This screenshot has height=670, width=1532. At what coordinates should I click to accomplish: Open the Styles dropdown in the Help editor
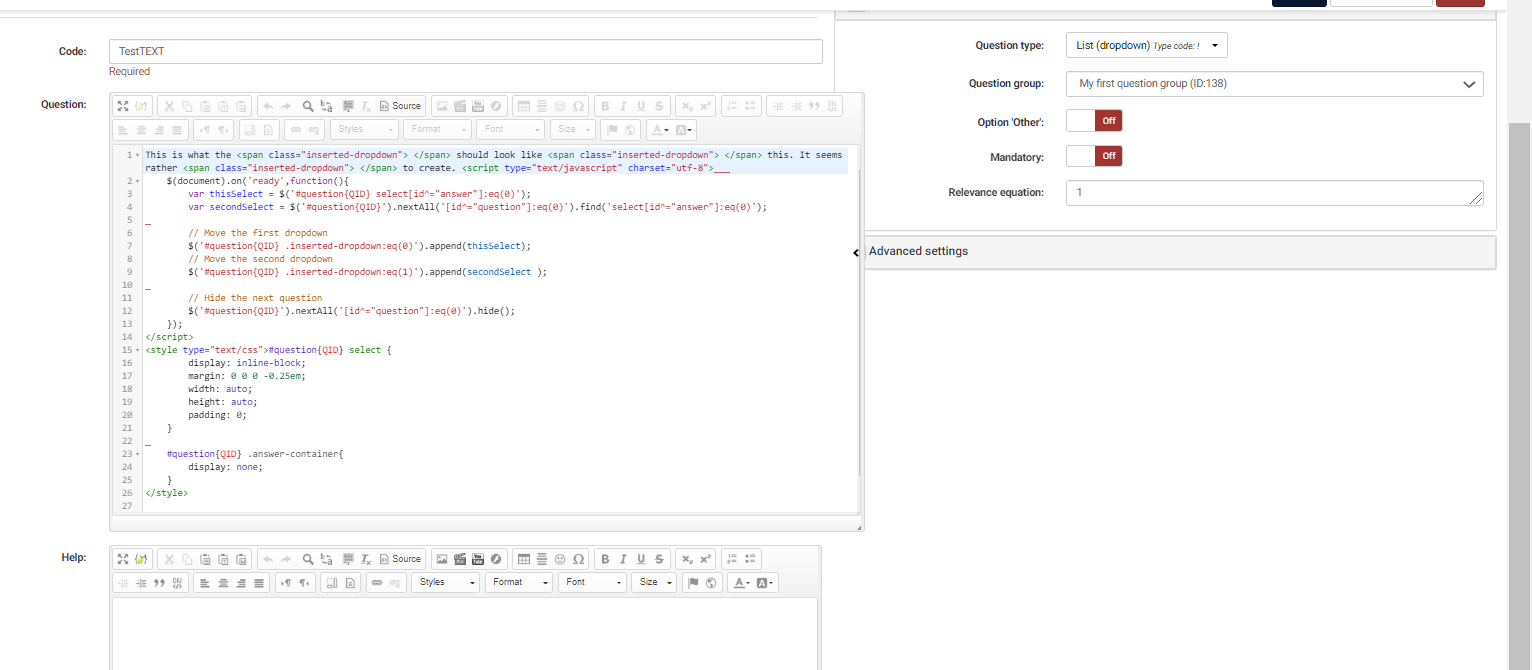pos(445,582)
